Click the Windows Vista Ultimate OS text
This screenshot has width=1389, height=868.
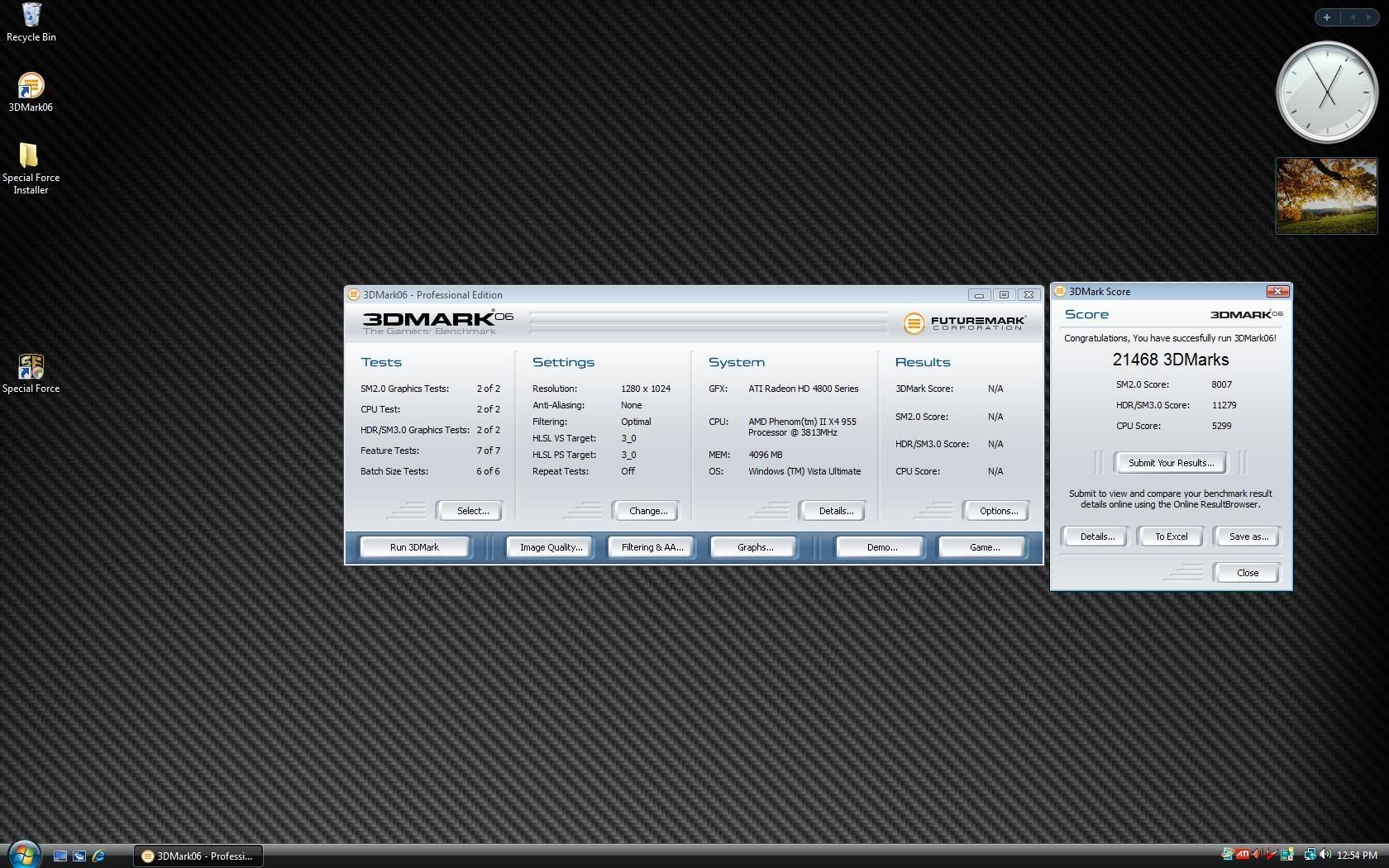[804, 471]
